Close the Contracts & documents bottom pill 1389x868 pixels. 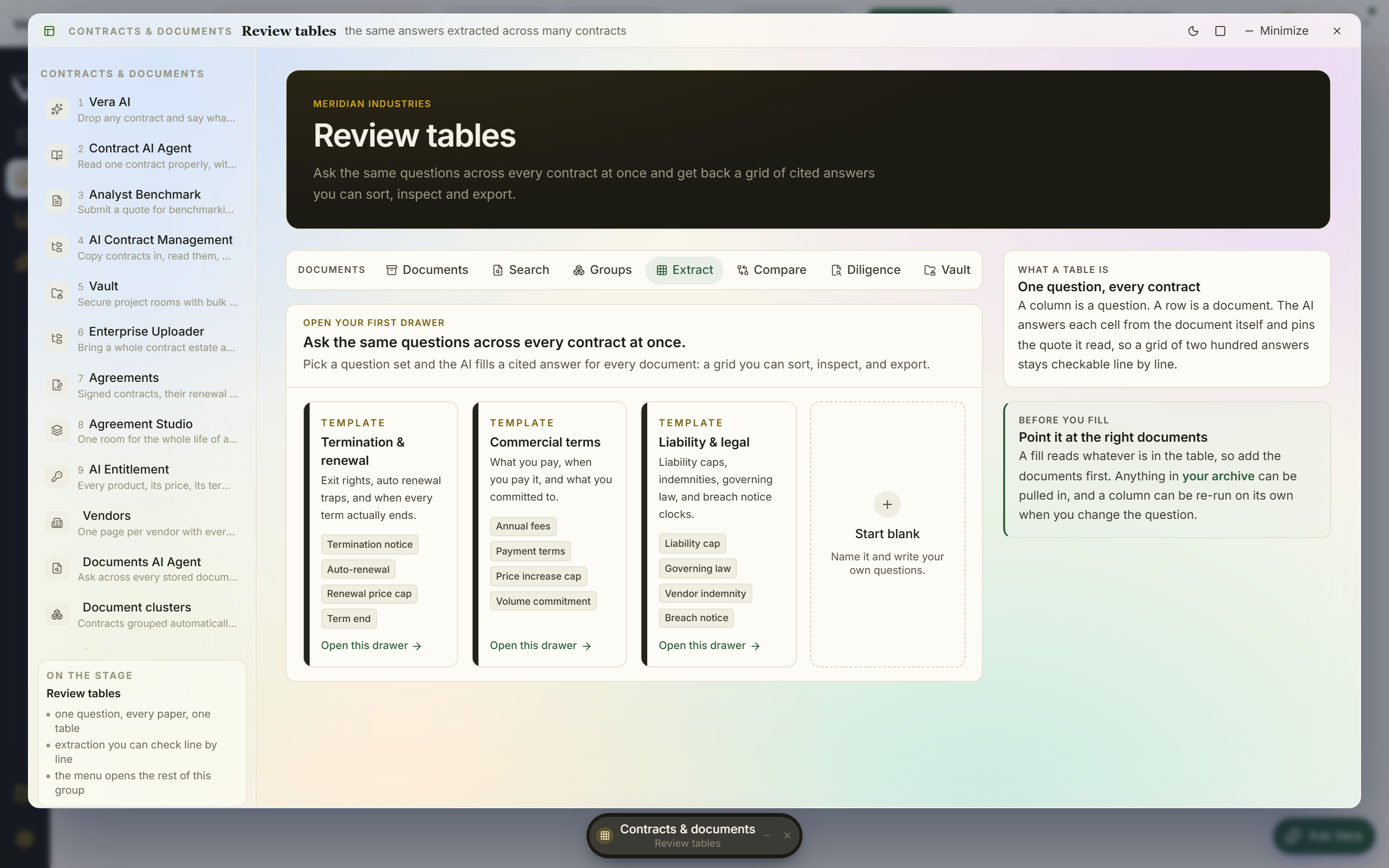click(788, 836)
